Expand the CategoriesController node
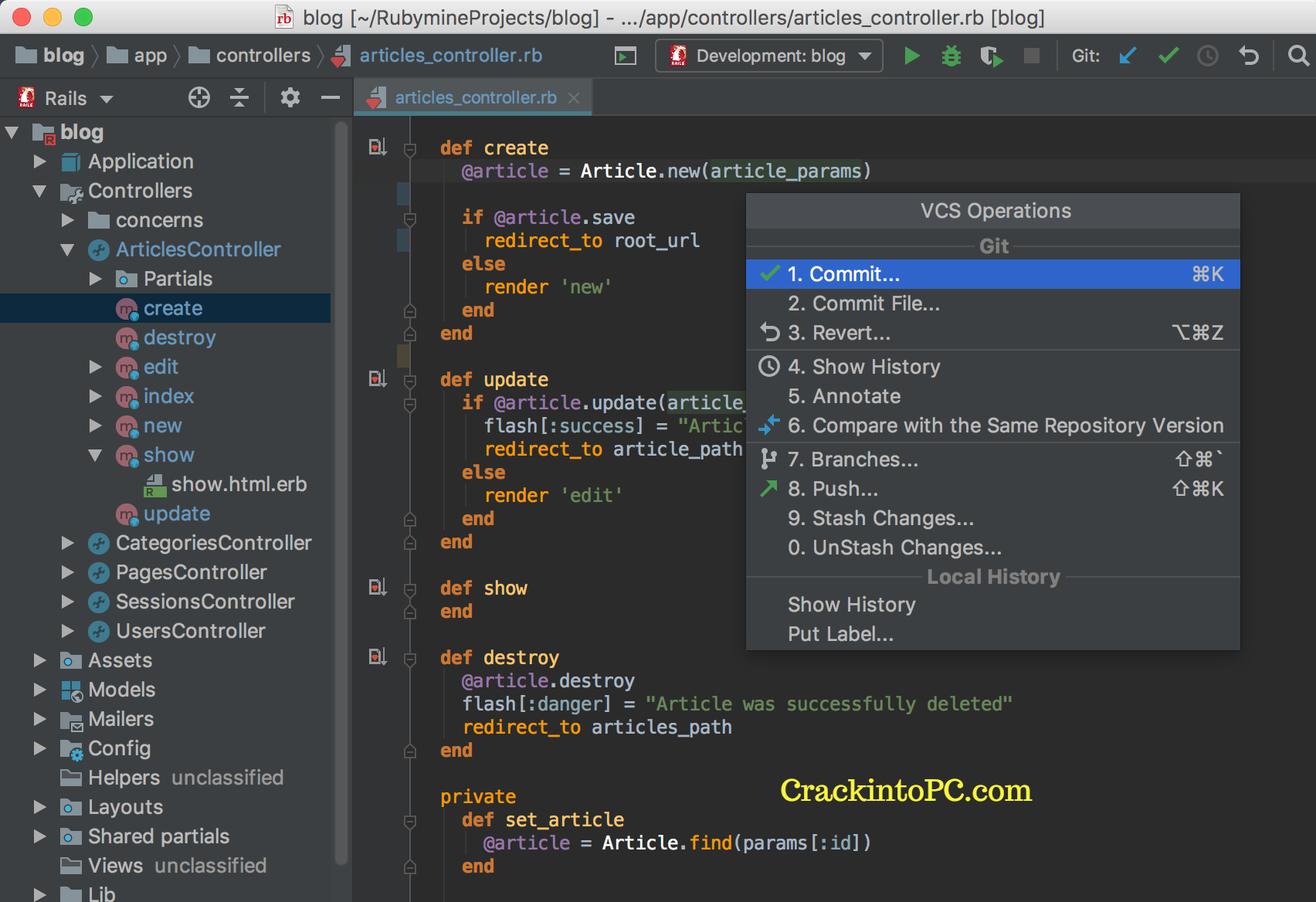Viewport: 1316px width, 902px height. coord(68,543)
